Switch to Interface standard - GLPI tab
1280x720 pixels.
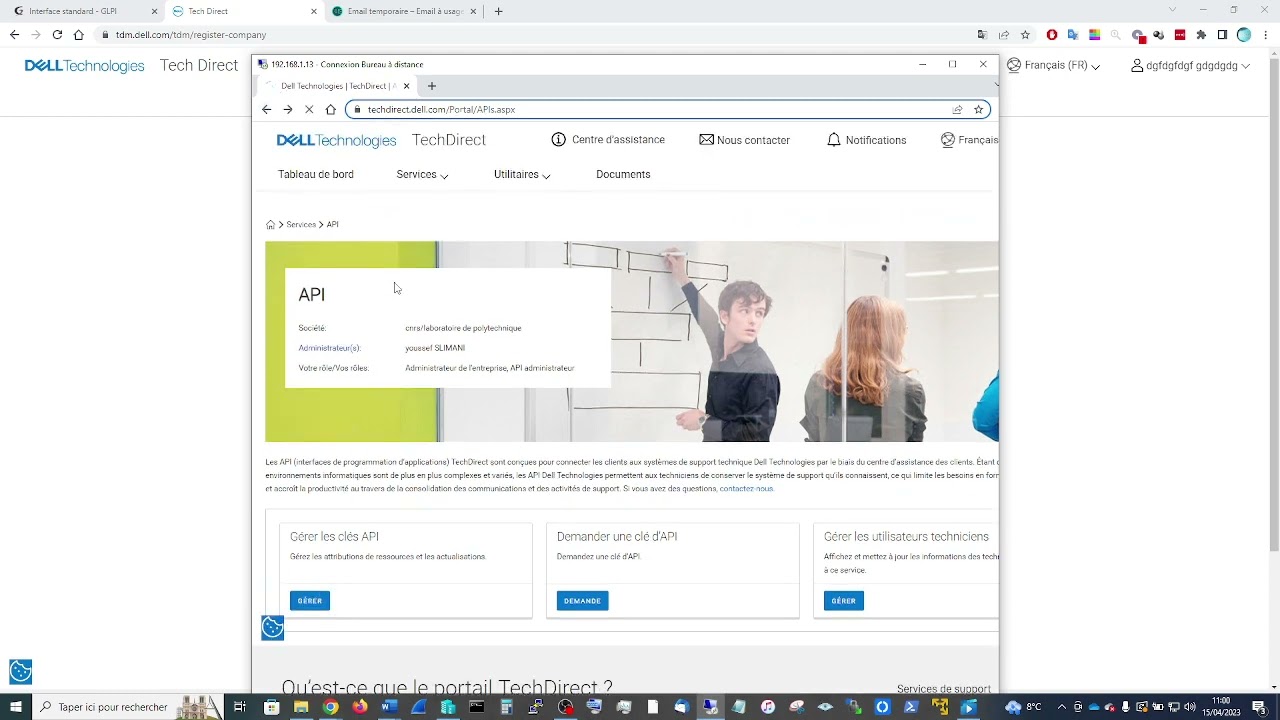point(86,11)
